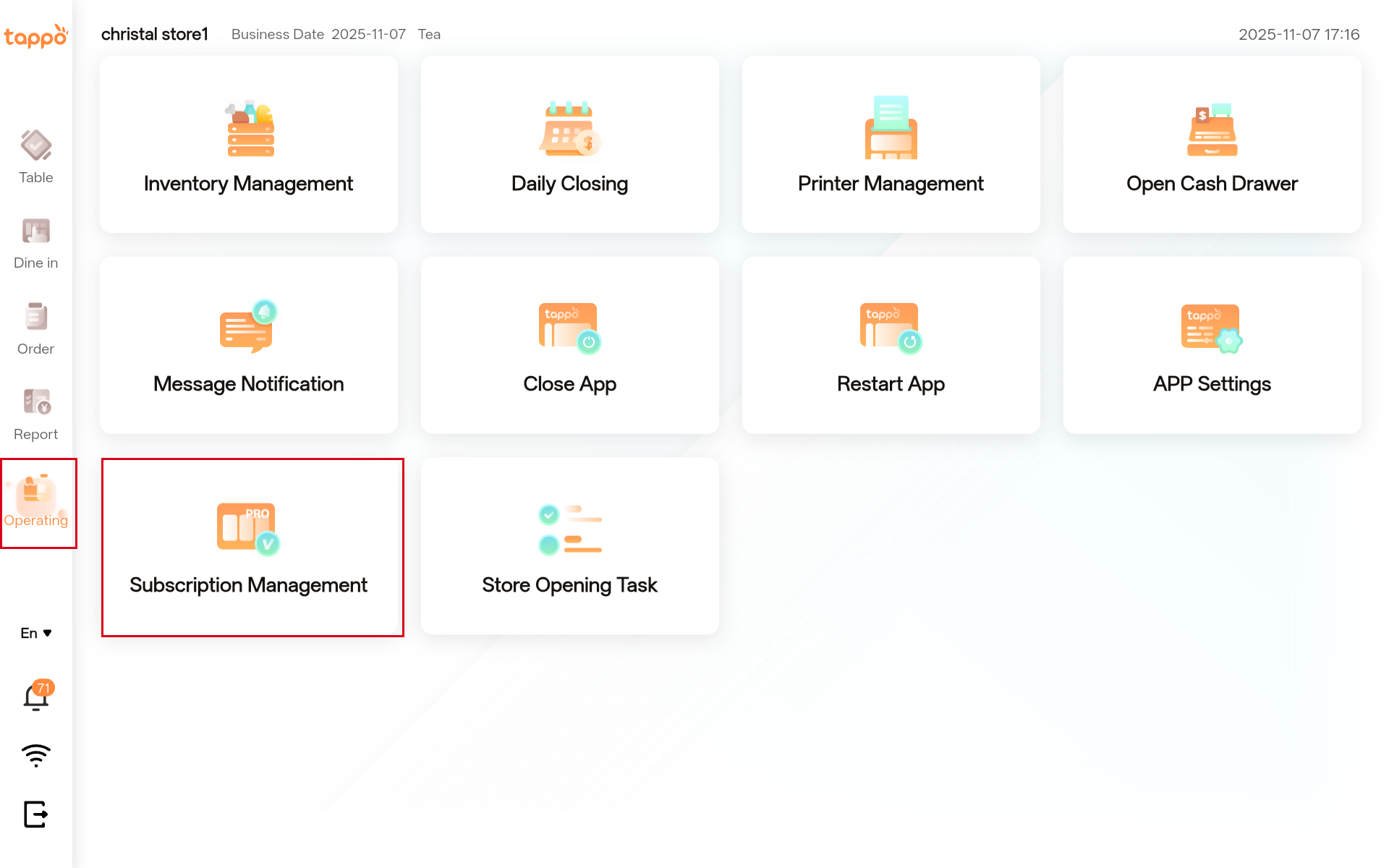Click the Wi-Fi status icon
Screen dimensions: 1389x868
point(35,755)
